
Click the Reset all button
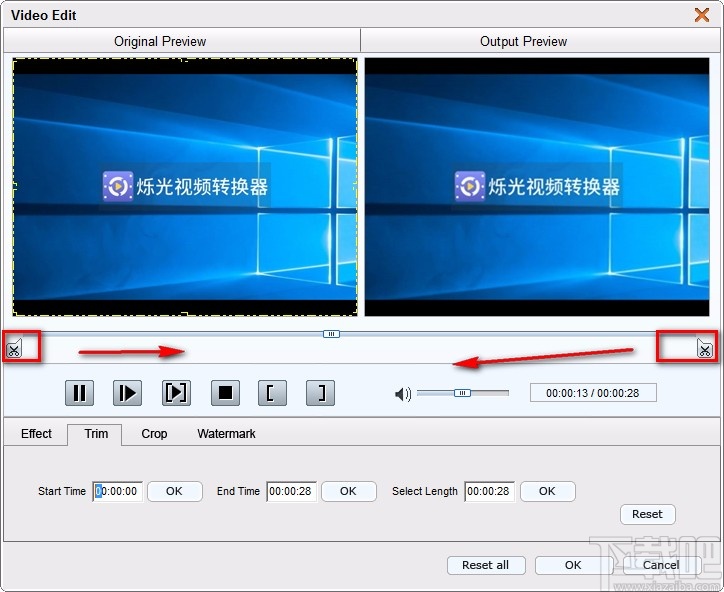pyautogui.click(x=486, y=565)
